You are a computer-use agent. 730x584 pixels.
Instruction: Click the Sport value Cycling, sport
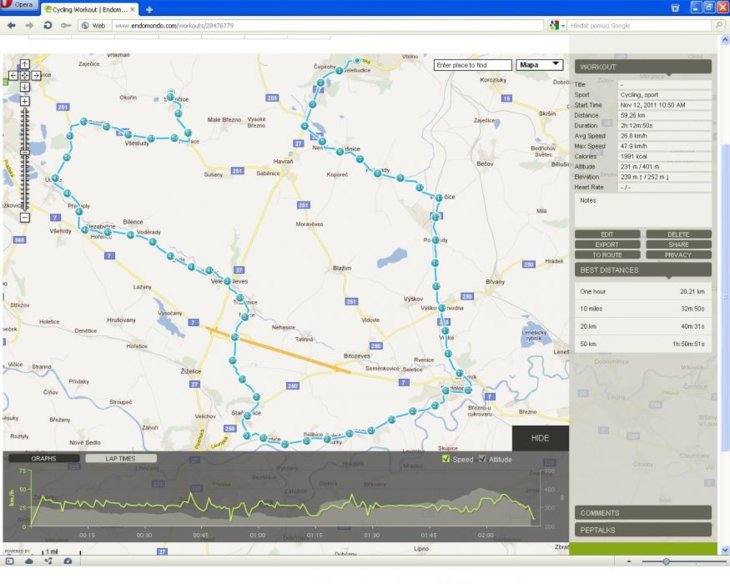(664, 95)
